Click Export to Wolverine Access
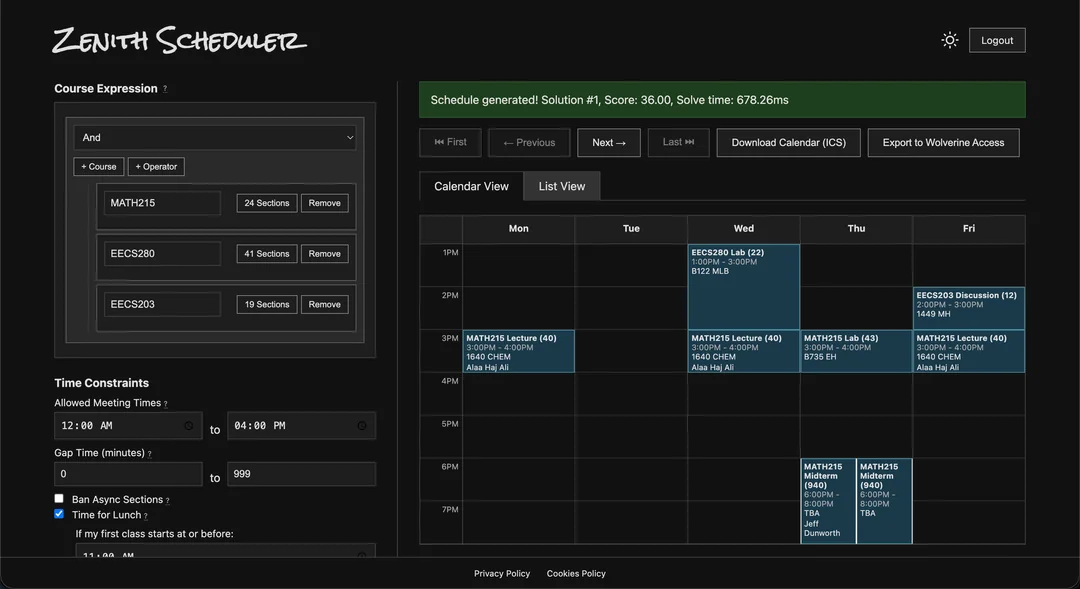This screenshot has height=589, width=1080. point(943,142)
